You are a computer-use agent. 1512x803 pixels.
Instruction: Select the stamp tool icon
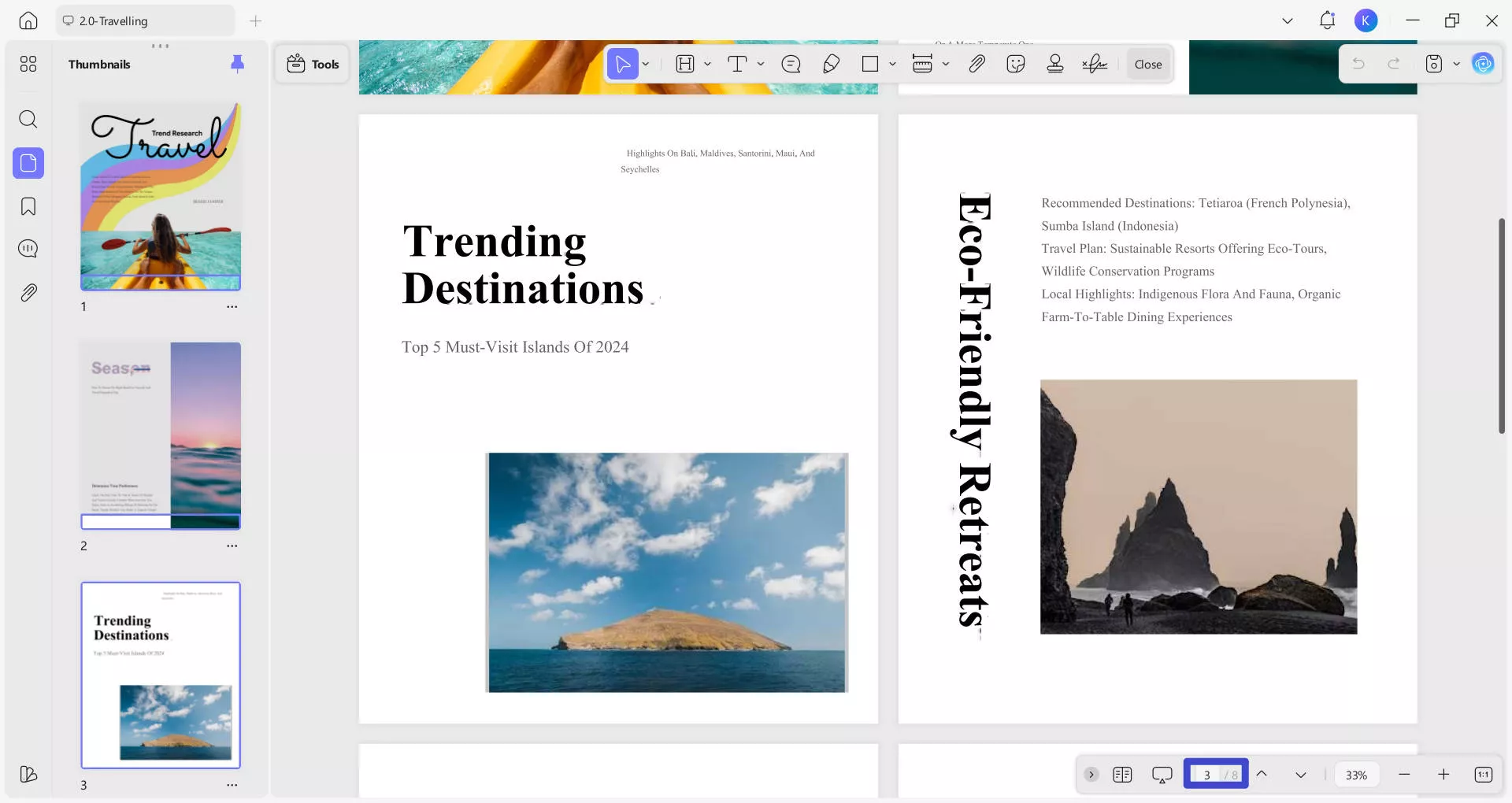coord(1055,64)
